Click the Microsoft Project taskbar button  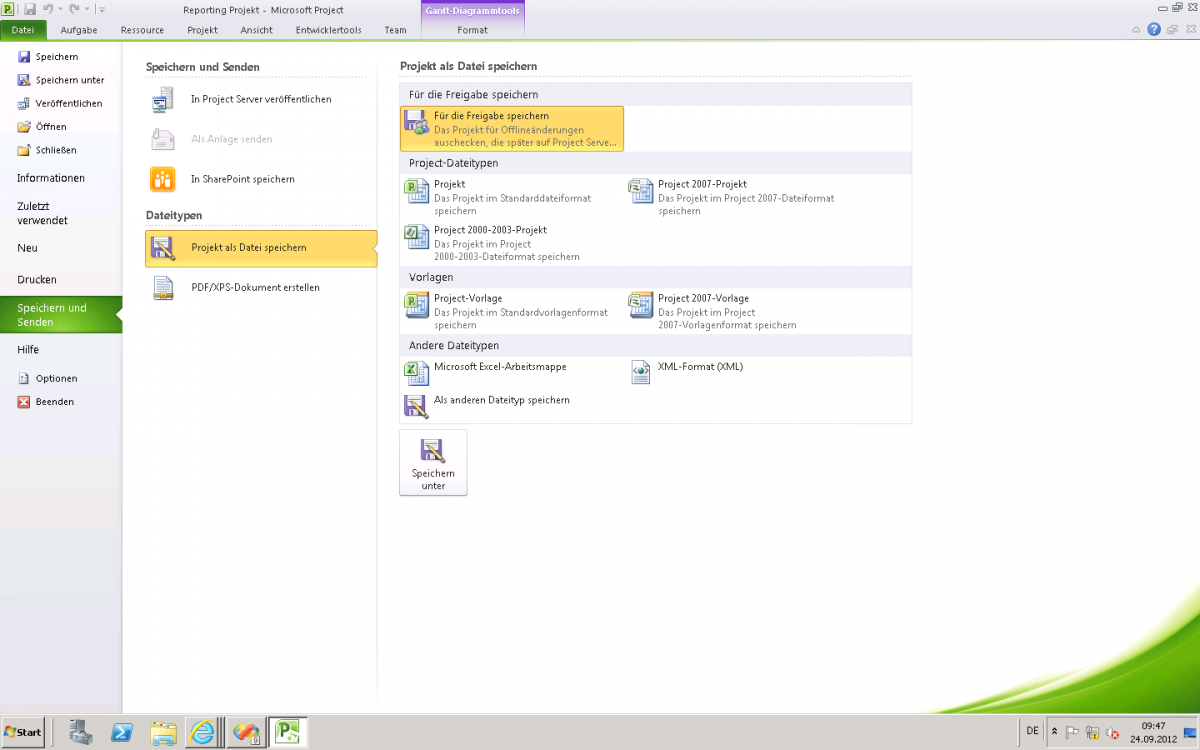[x=288, y=732]
